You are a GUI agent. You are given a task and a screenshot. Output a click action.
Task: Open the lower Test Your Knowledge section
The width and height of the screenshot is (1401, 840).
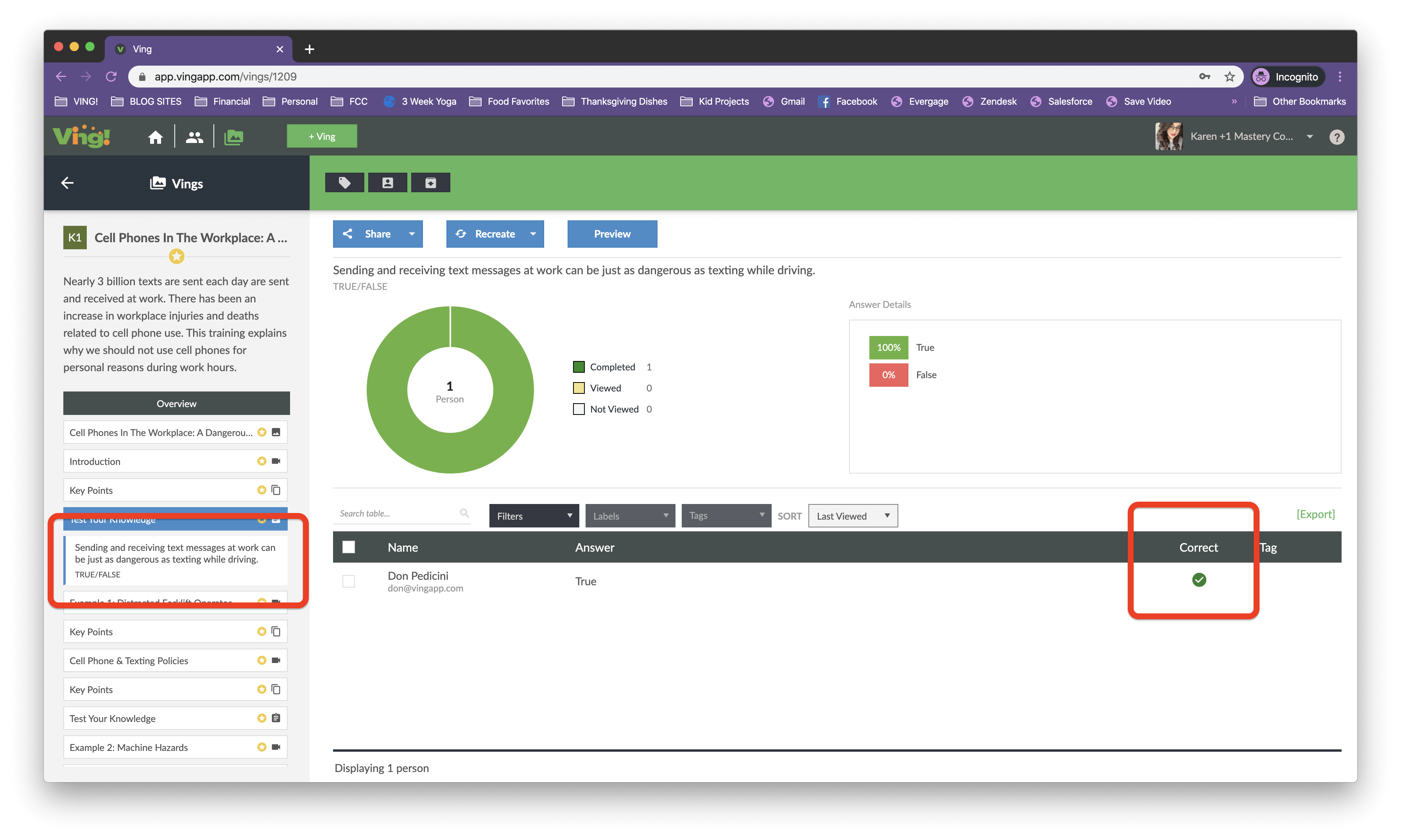176,718
